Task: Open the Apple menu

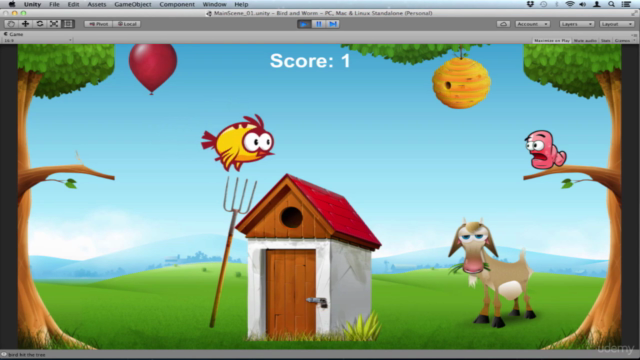Action: pos(12,4)
